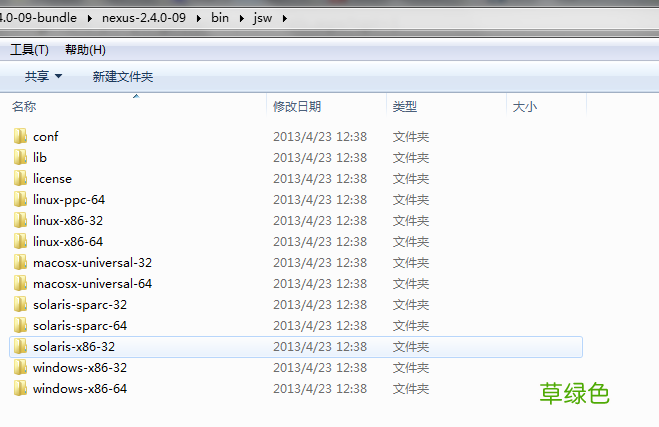Click the license folder icon
Image resolution: width=659 pixels, height=427 pixels.
coord(20,178)
